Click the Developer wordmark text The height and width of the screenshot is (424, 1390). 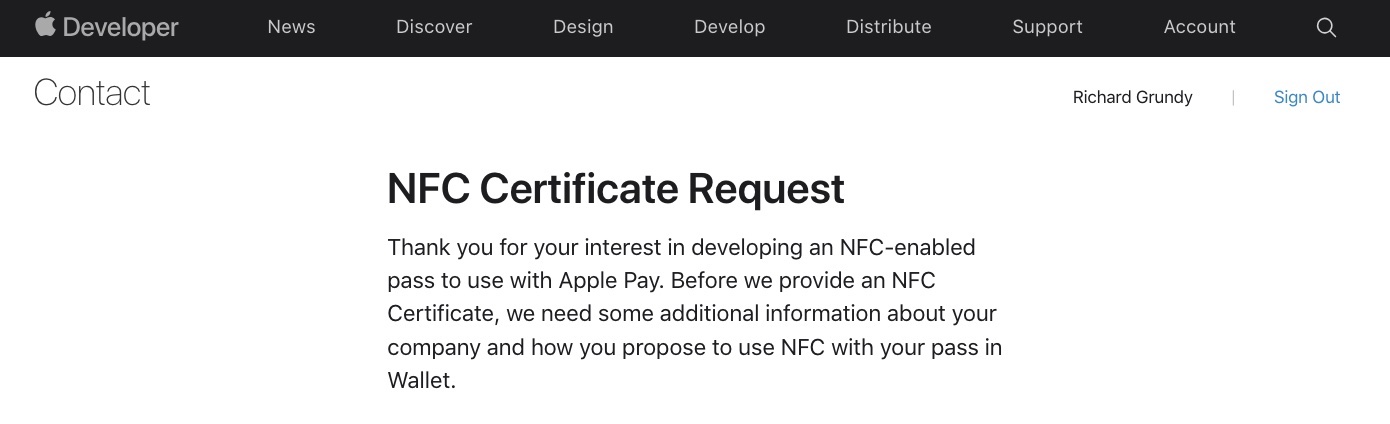(x=121, y=28)
